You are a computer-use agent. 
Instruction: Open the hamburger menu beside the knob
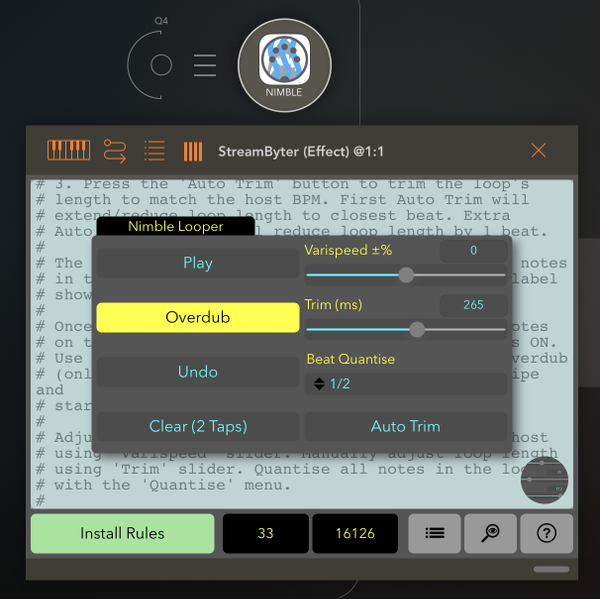[205, 65]
